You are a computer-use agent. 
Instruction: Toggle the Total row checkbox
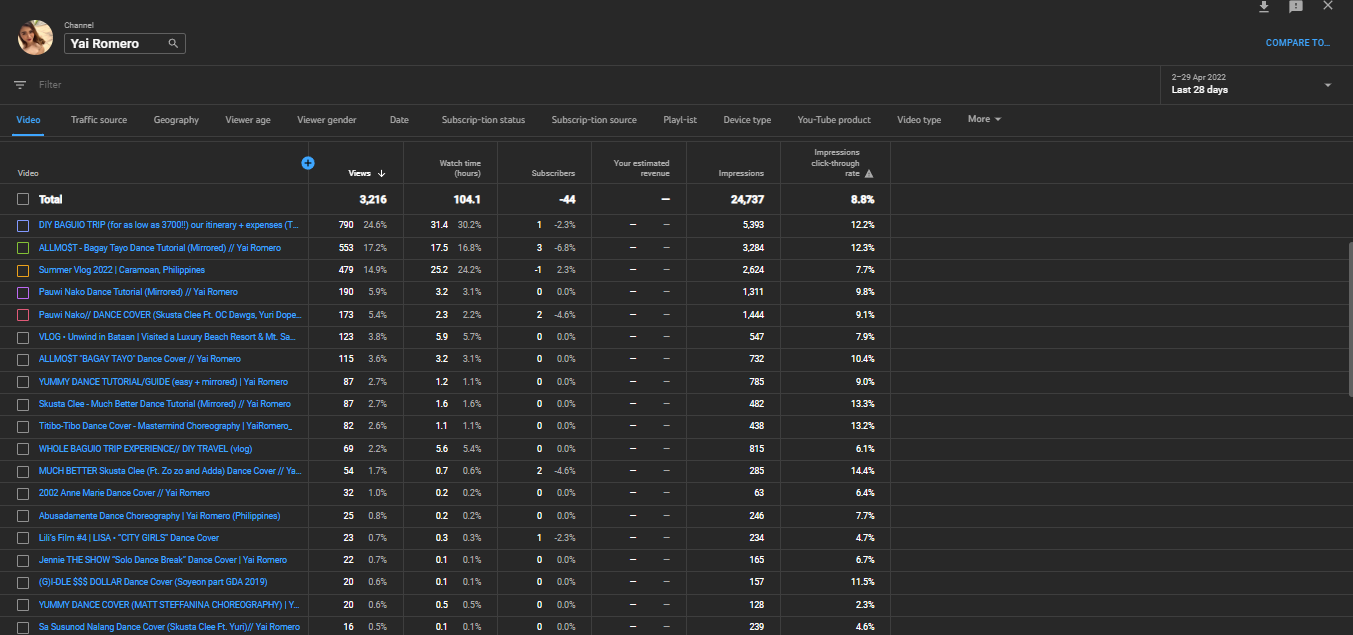(23, 200)
